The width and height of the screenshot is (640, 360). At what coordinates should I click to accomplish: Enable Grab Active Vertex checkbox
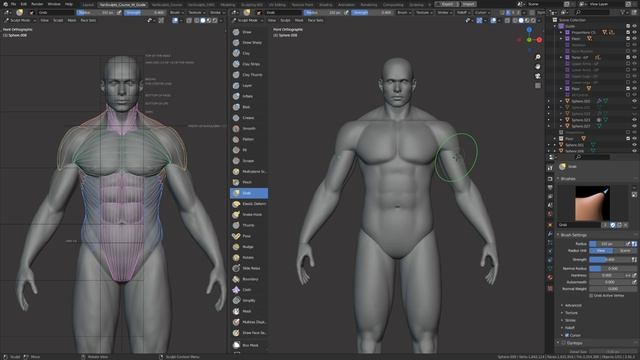(x=591, y=296)
